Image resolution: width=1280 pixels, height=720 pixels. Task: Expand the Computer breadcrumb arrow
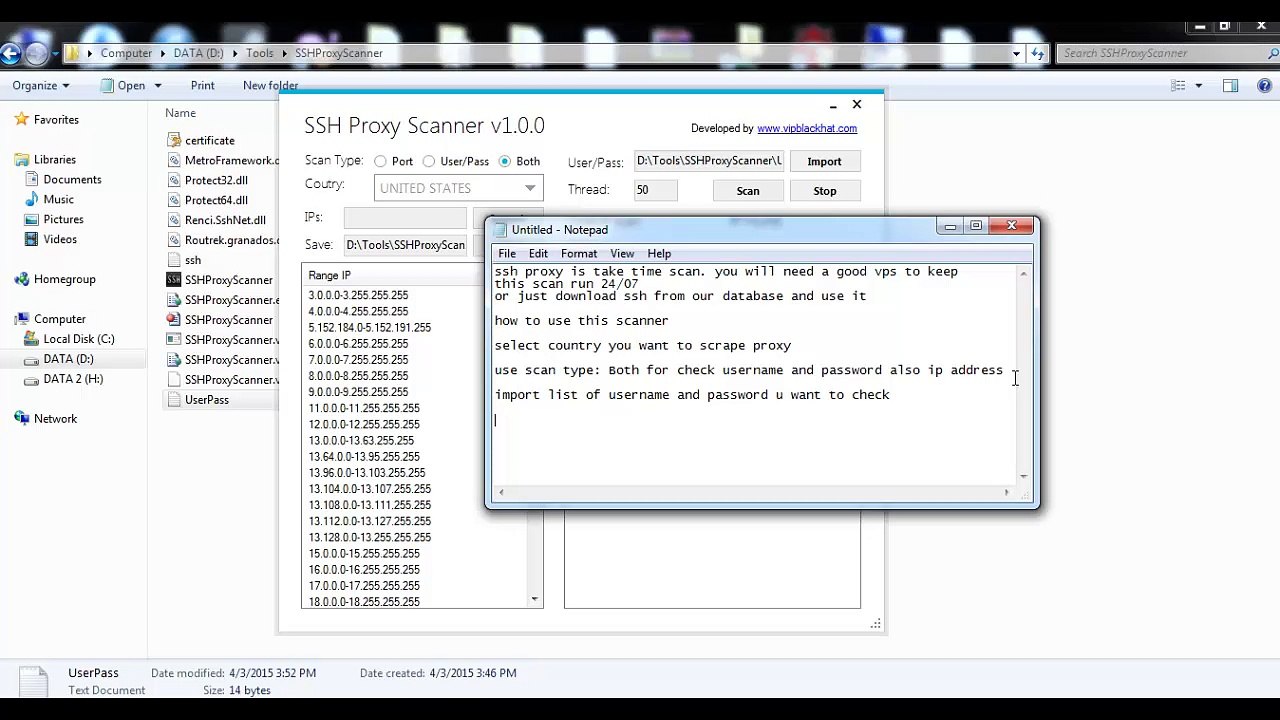coord(161,54)
